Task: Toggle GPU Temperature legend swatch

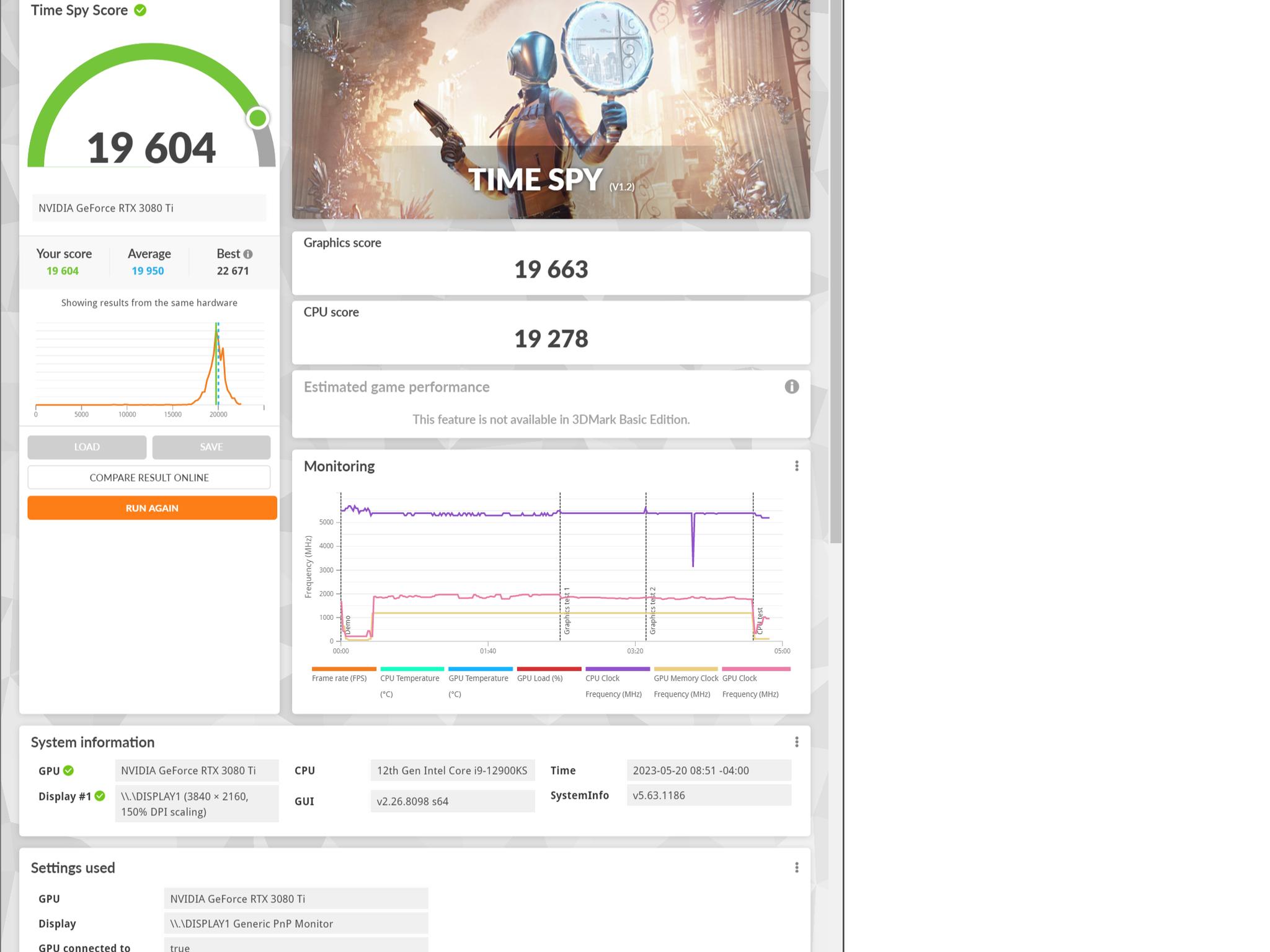Action: click(x=481, y=669)
